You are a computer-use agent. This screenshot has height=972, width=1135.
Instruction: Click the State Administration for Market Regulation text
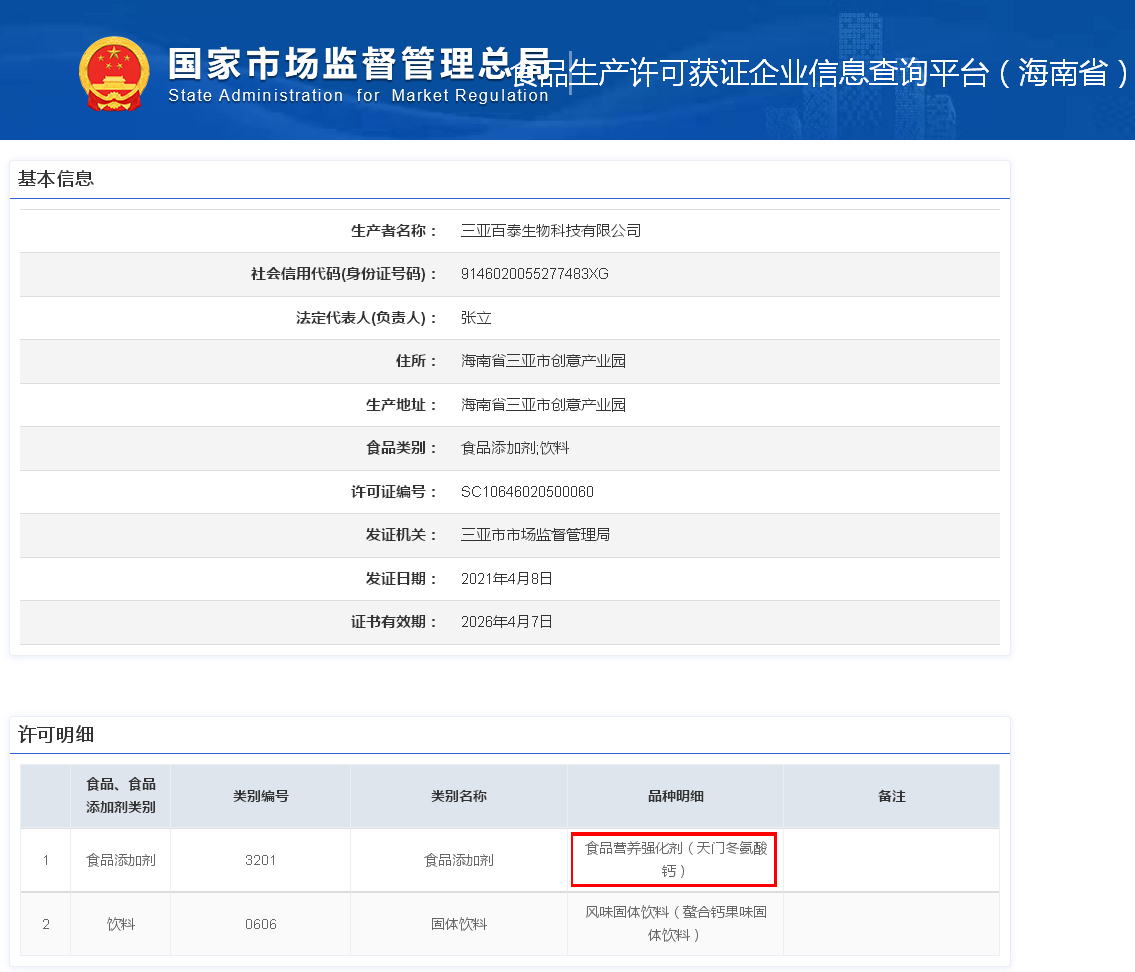(358, 96)
